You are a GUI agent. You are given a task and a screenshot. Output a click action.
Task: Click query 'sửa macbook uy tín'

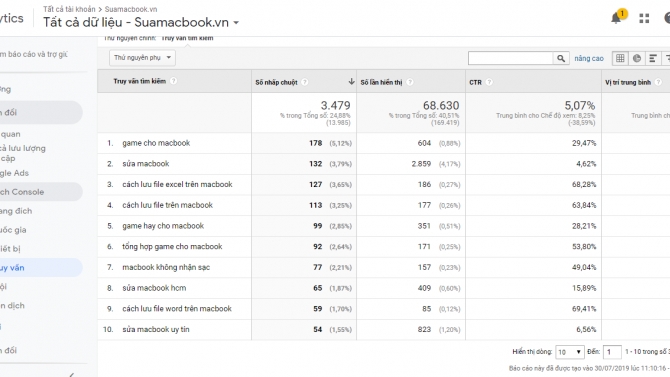tap(156, 330)
